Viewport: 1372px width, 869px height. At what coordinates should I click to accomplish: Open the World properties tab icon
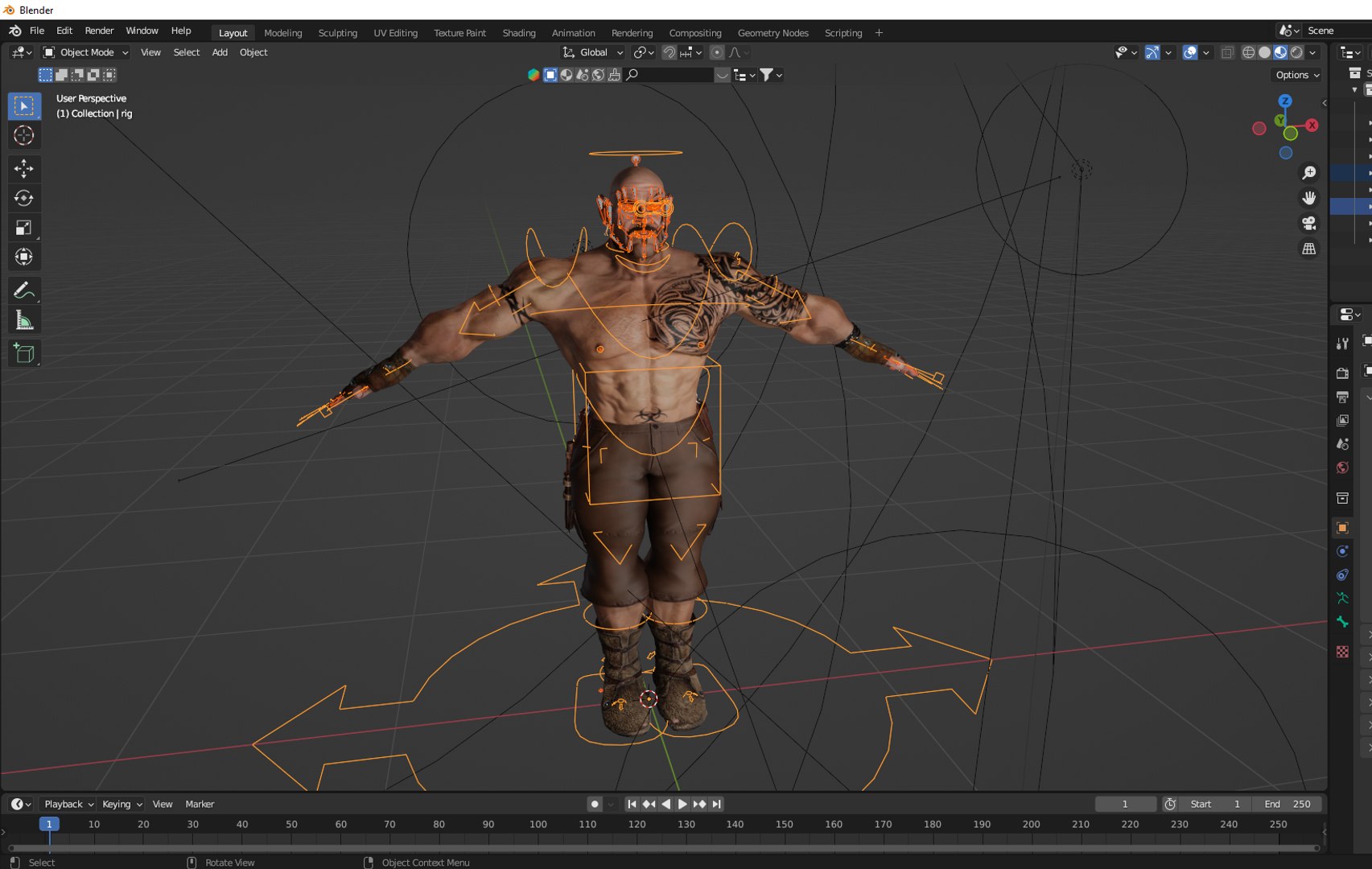pyautogui.click(x=1342, y=467)
